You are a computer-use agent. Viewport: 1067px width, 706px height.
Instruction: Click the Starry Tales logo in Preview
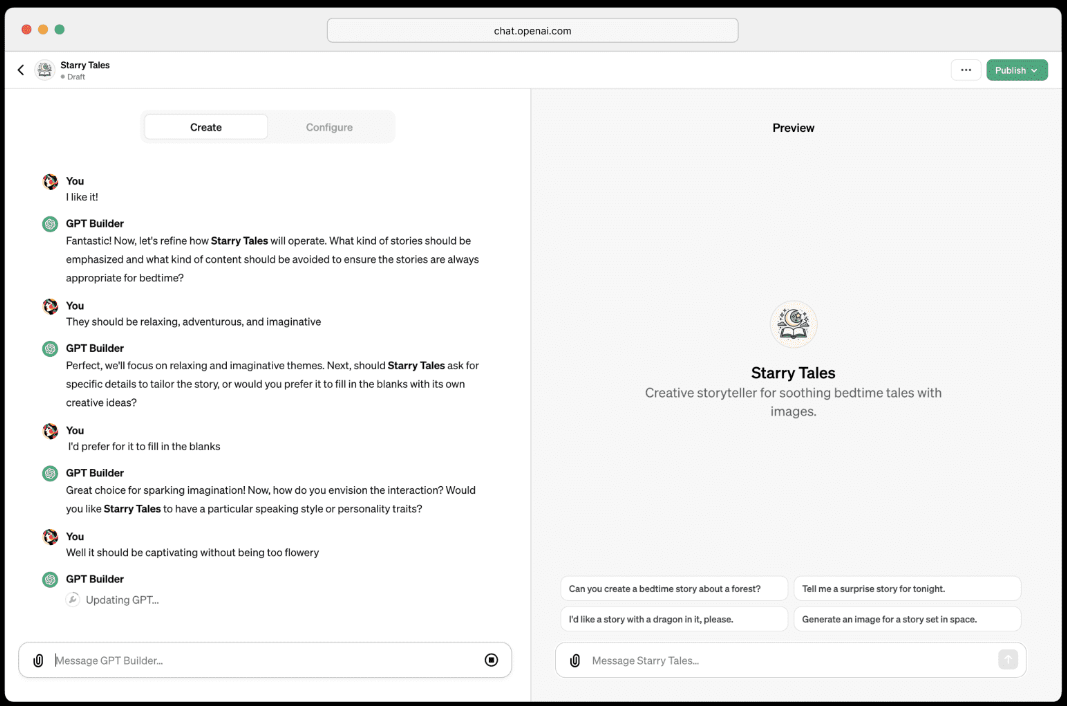pos(793,324)
